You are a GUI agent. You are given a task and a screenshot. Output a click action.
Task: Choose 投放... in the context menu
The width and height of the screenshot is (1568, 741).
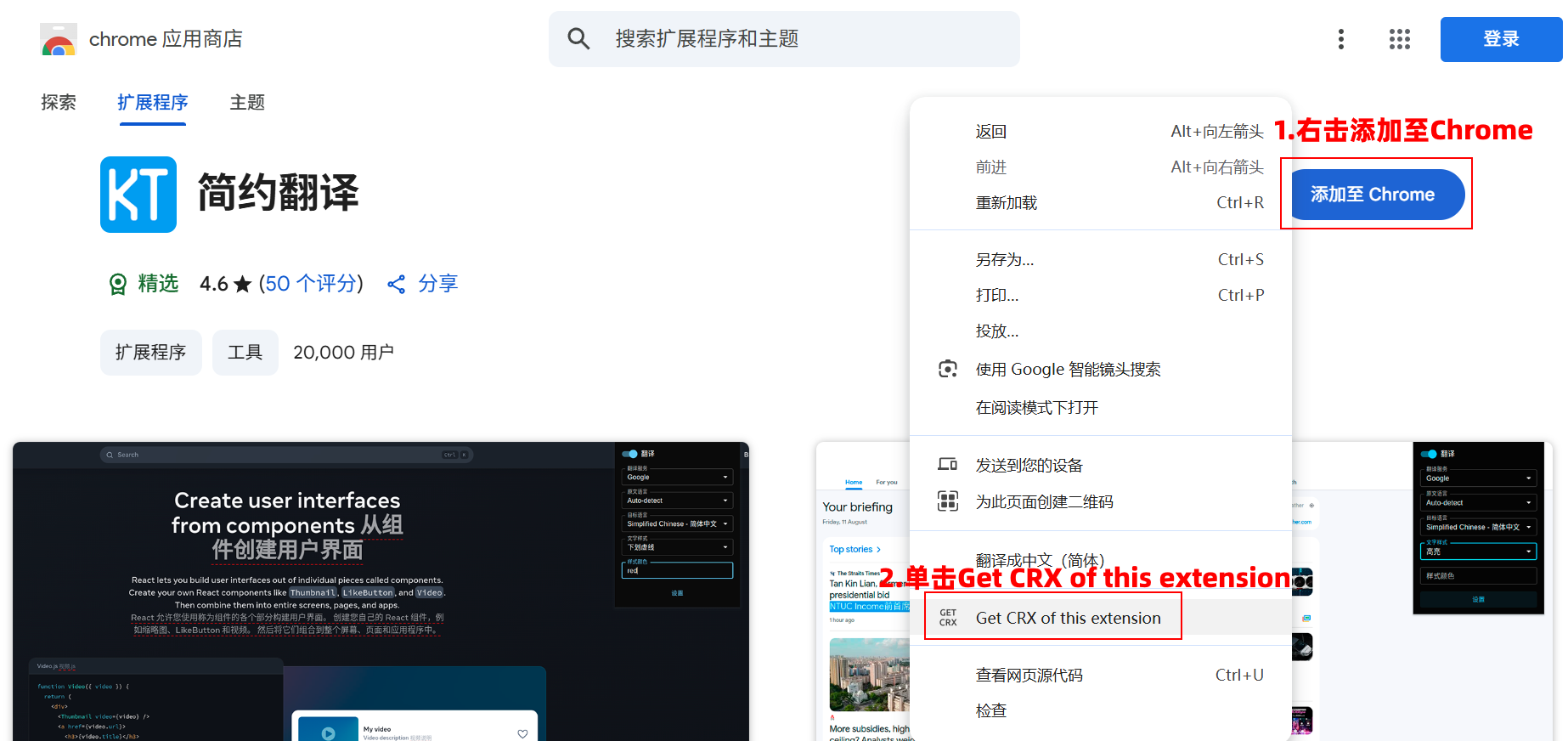(x=1101, y=331)
